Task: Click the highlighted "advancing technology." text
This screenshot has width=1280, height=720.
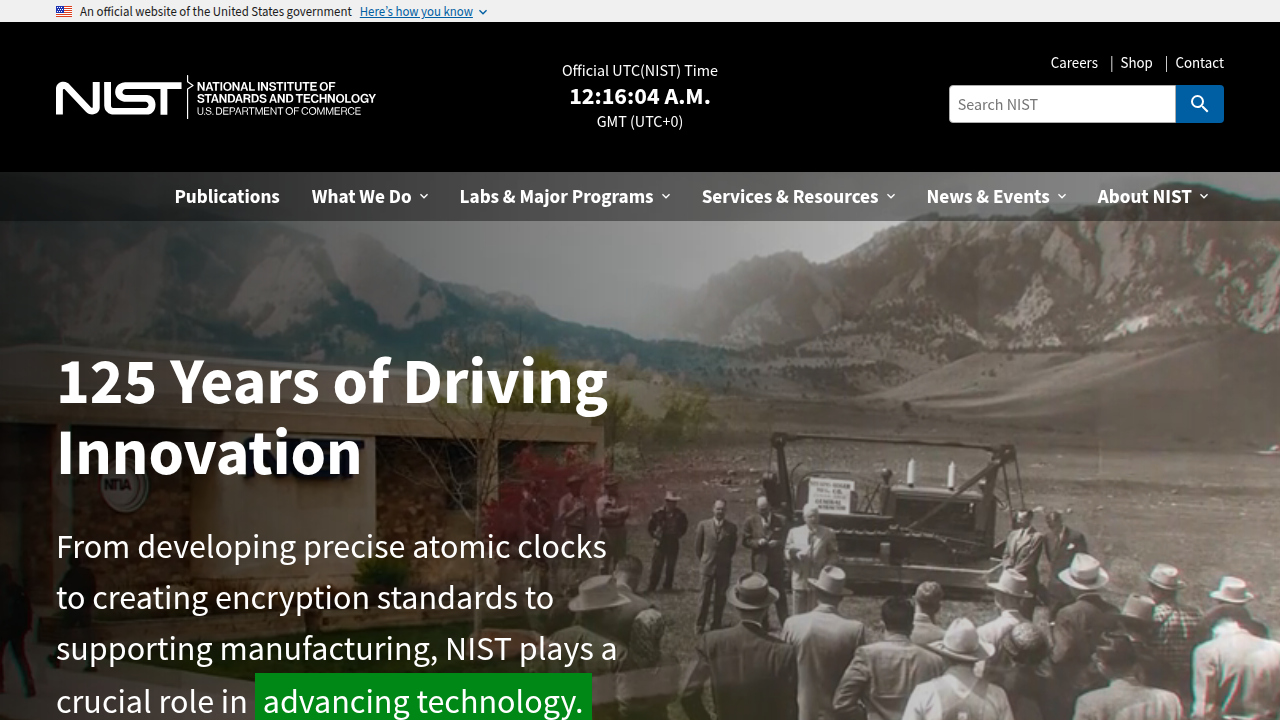Action: click(423, 700)
